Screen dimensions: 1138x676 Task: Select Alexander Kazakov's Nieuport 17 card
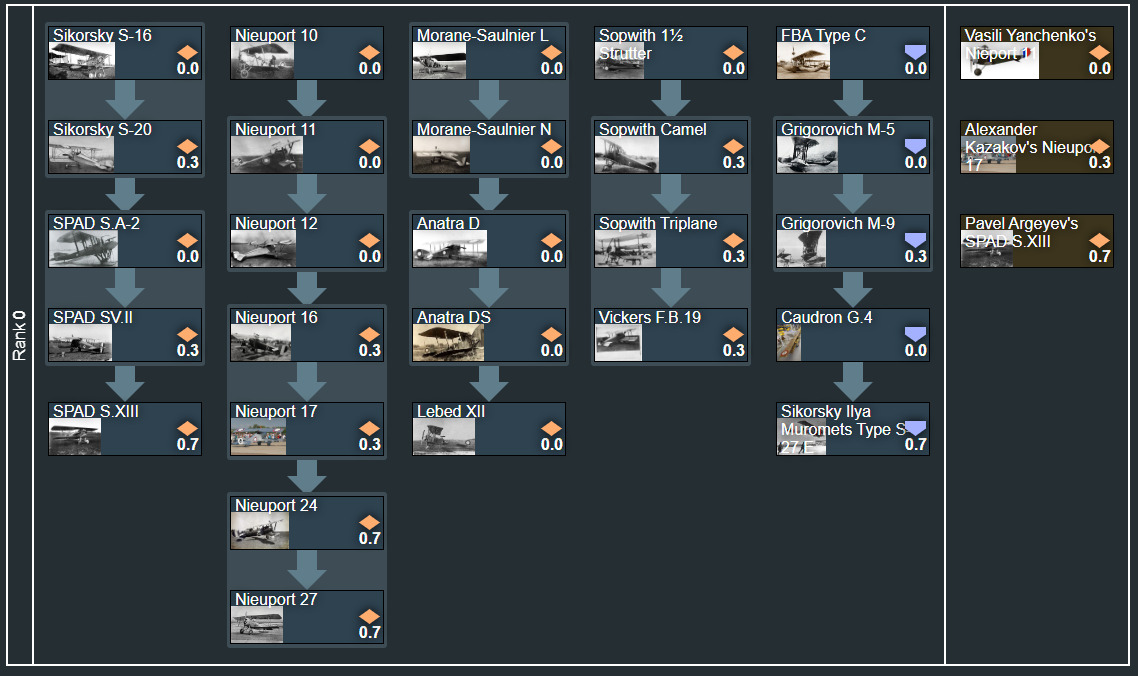pyautogui.click(x=1036, y=146)
